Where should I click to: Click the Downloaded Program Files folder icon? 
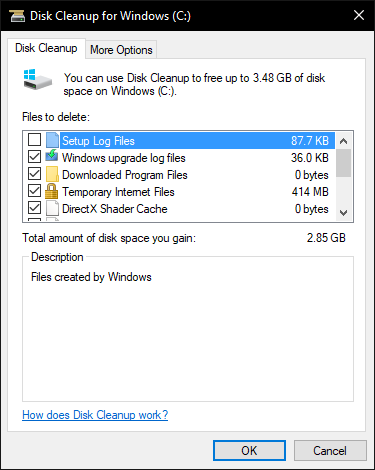tap(52, 174)
